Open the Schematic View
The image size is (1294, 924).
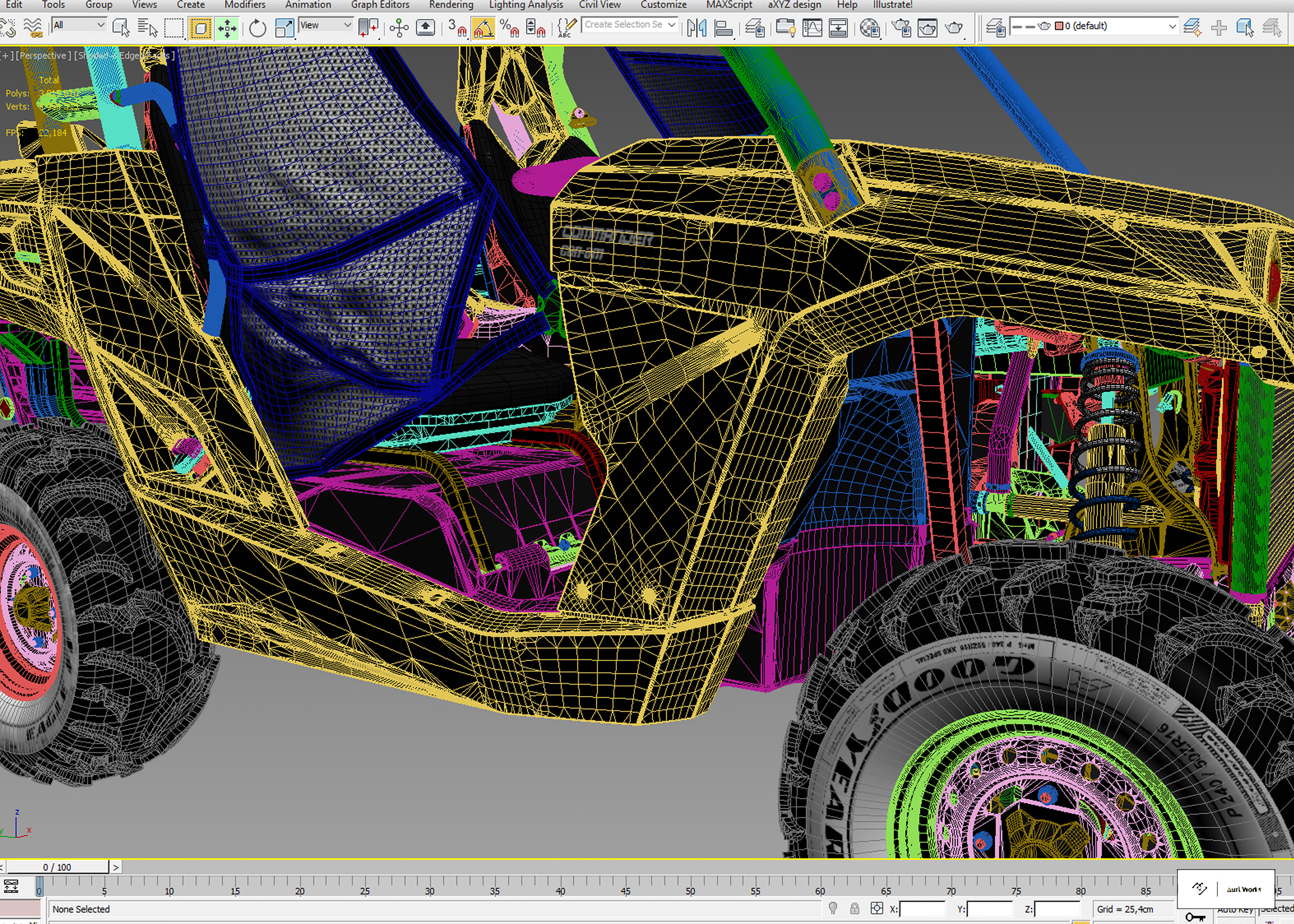(x=838, y=27)
